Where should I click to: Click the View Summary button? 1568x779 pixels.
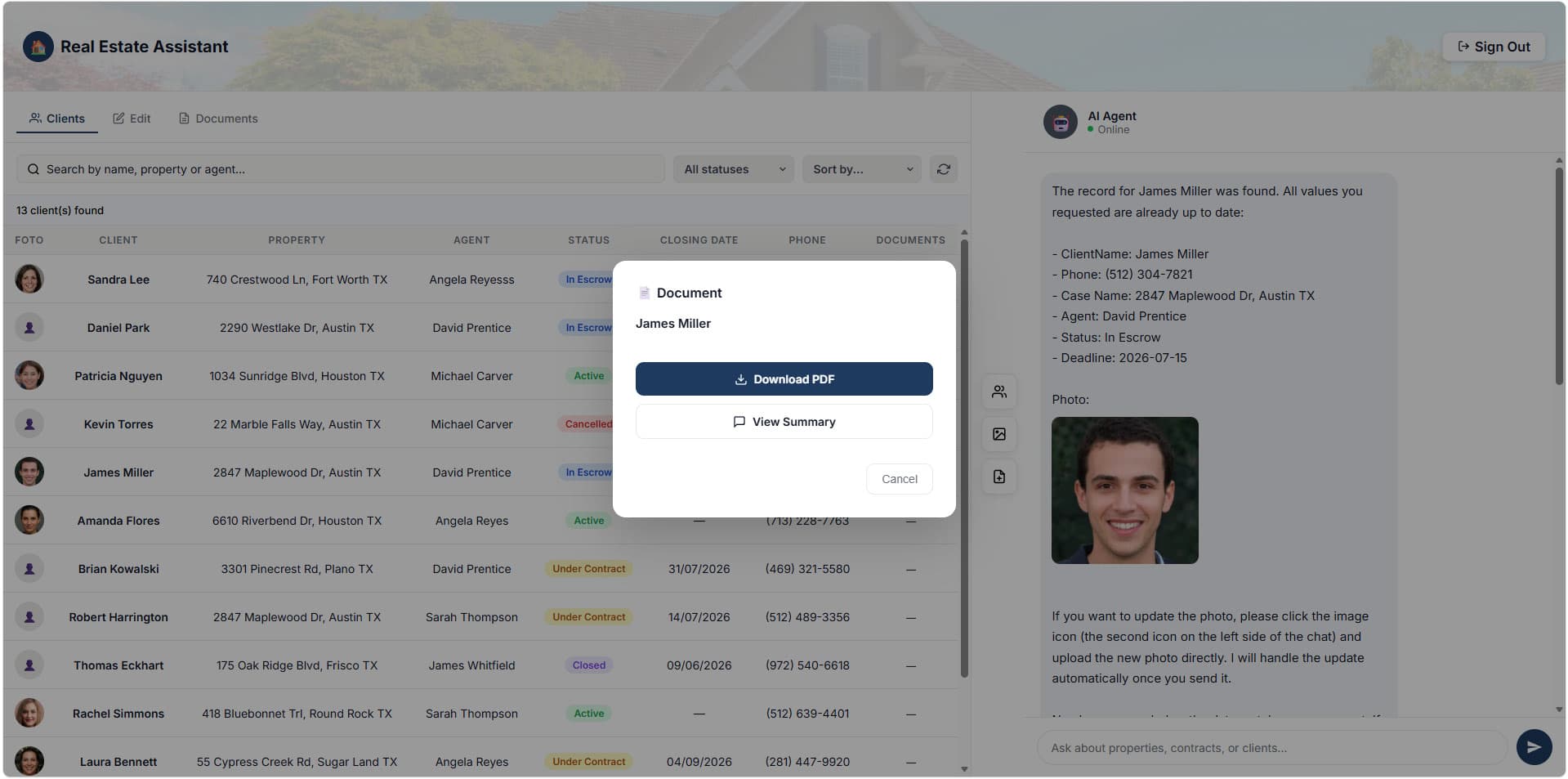tap(784, 422)
